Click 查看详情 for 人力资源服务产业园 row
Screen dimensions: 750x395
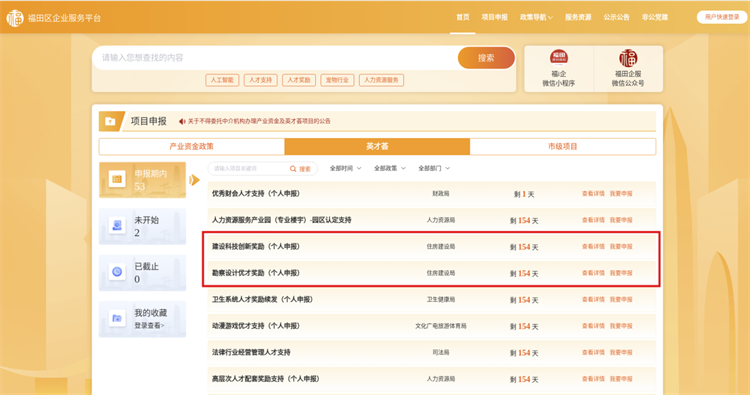coord(593,220)
